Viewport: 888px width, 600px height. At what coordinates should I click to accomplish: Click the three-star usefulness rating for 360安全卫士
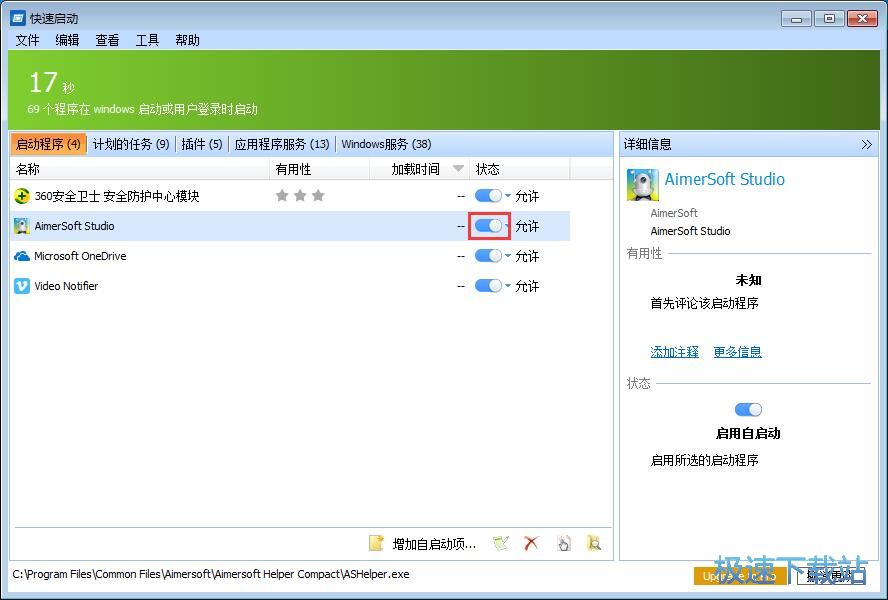point(300,196)
